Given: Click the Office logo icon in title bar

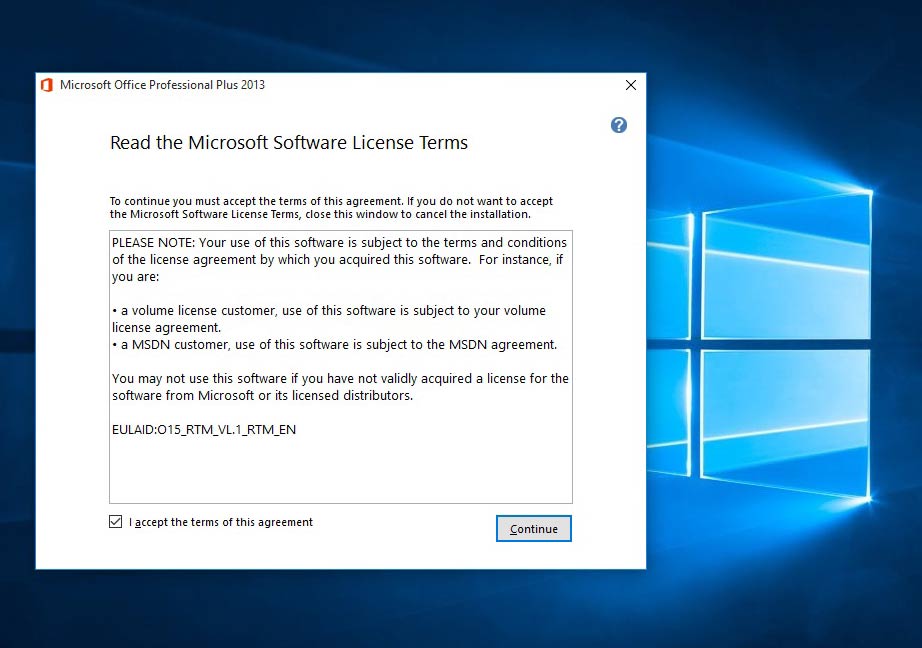Looking at the screenshot, I should [x=47, y=85].
